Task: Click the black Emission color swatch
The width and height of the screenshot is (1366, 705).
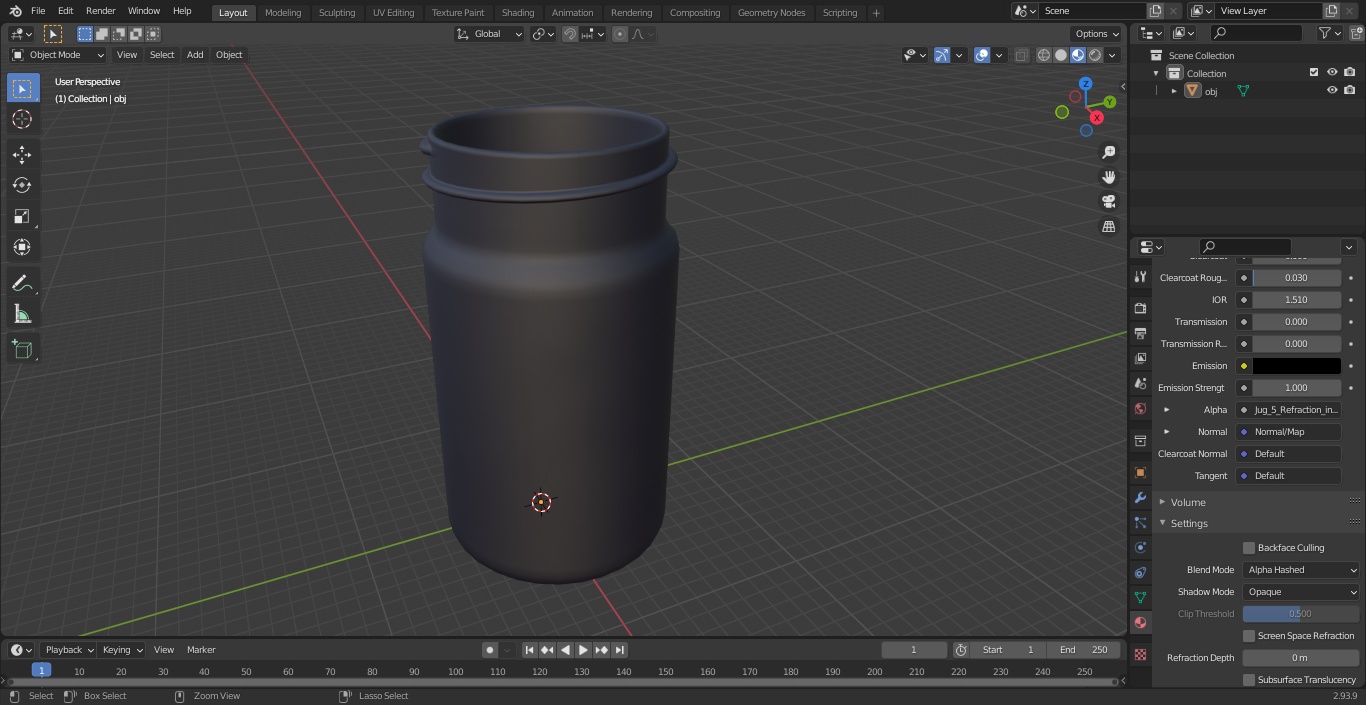Action: click(1296, 366)
